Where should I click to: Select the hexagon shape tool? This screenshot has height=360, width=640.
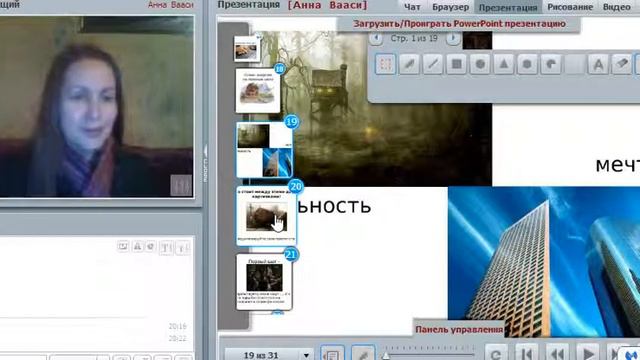point(527,64)
